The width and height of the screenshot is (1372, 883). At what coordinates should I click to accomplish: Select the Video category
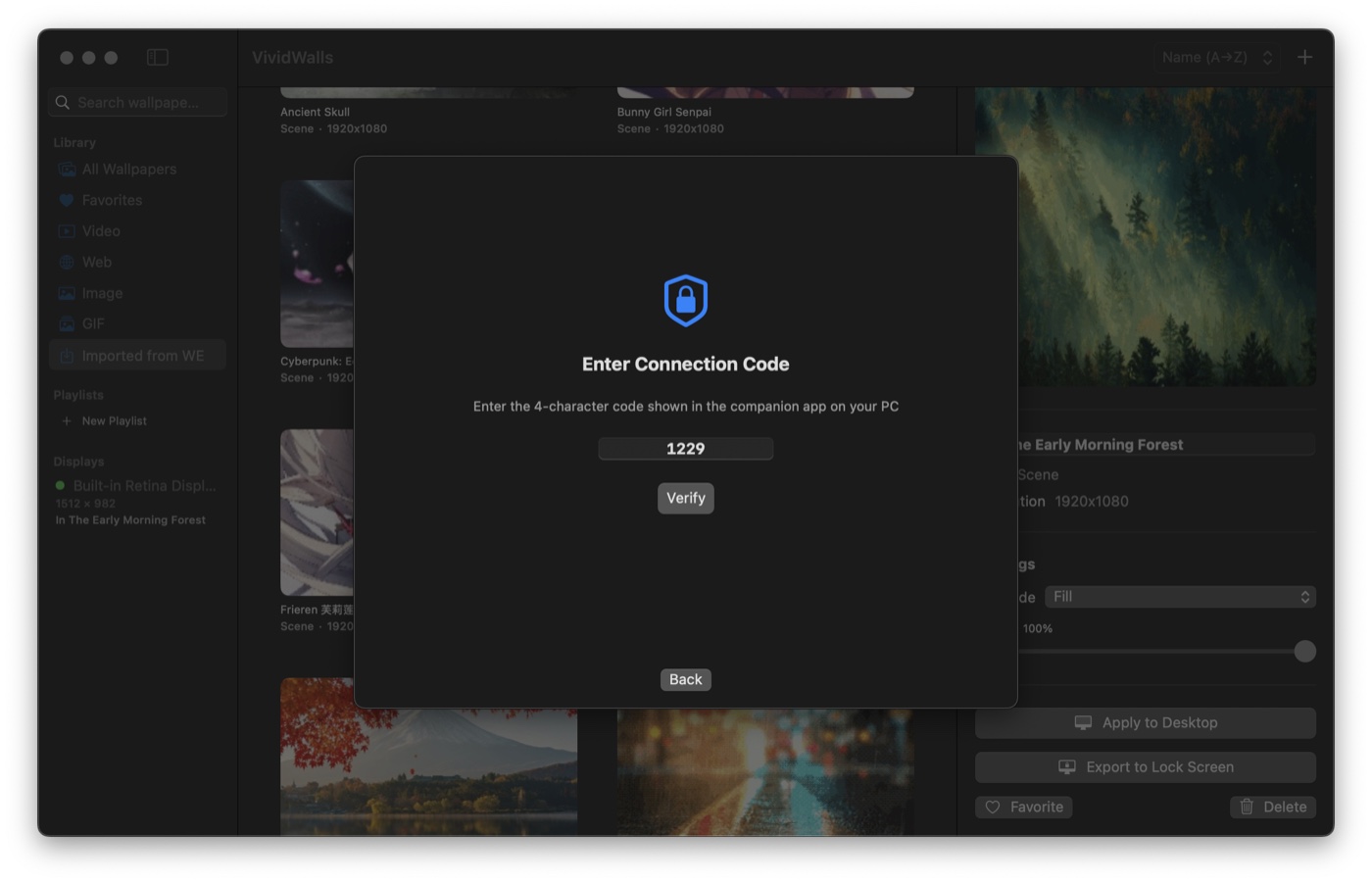pyautogui.click(x=137, y=231)
